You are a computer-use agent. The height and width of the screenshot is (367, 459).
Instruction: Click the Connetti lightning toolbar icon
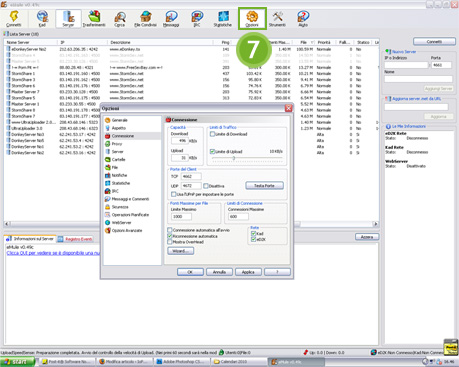[14, 19]
